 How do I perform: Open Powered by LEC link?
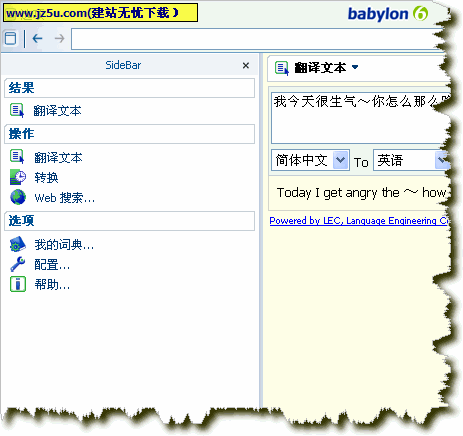(x=359, y=221)
